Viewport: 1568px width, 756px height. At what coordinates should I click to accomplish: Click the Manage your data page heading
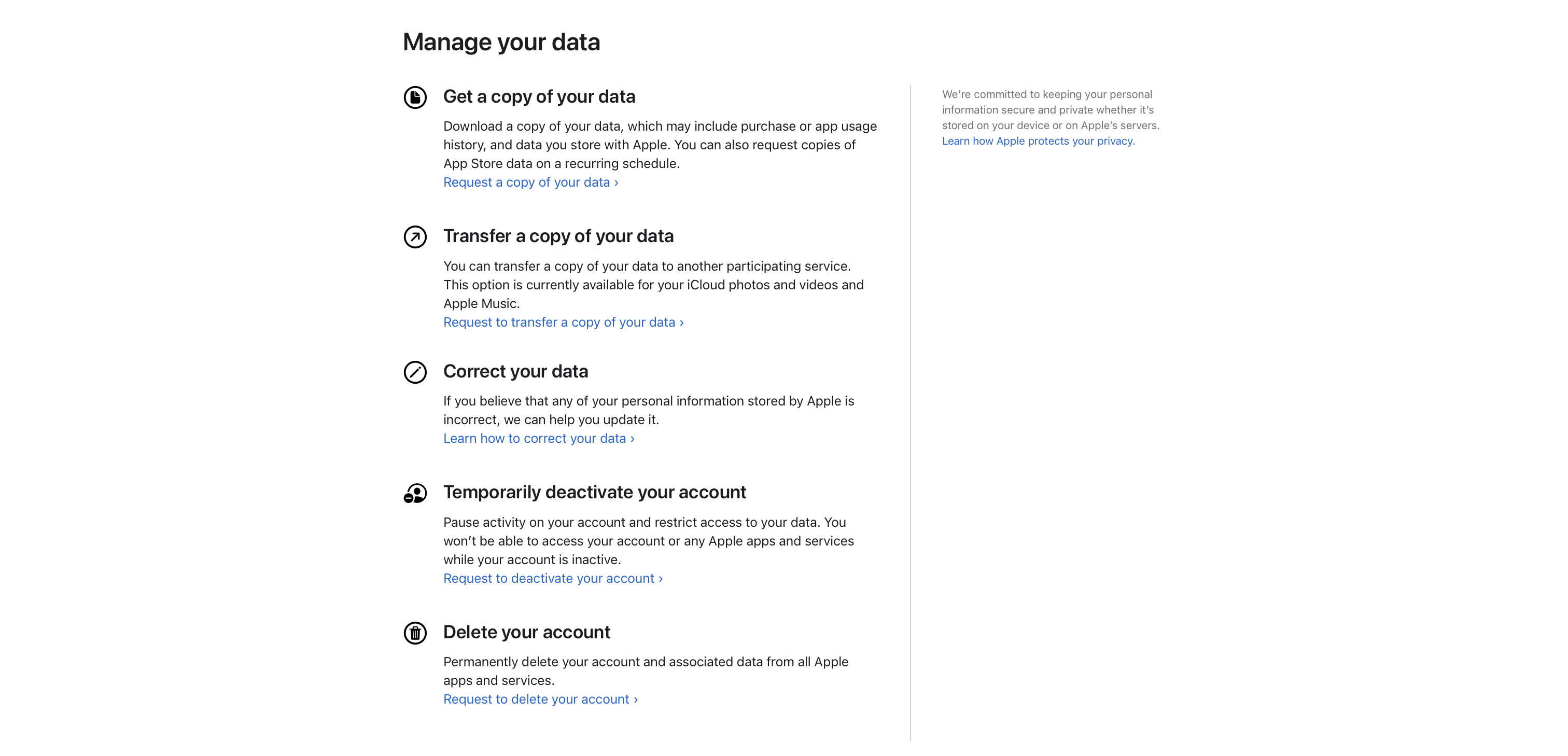501,41
